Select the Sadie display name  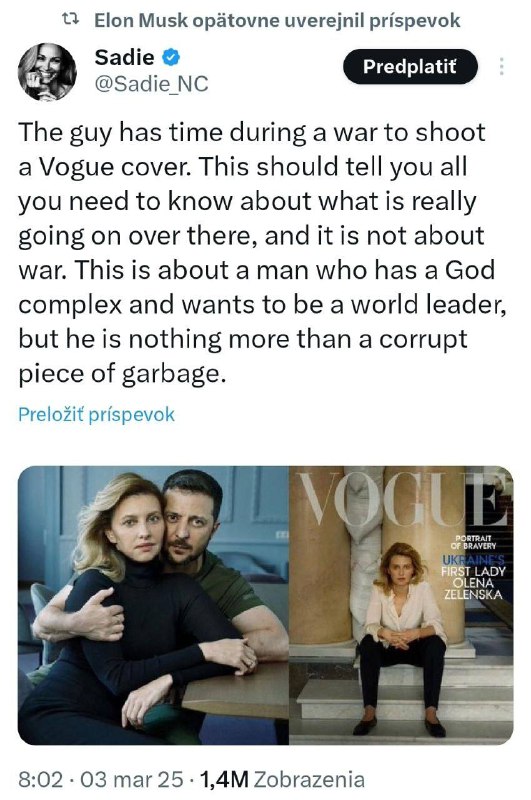point(124,57)
